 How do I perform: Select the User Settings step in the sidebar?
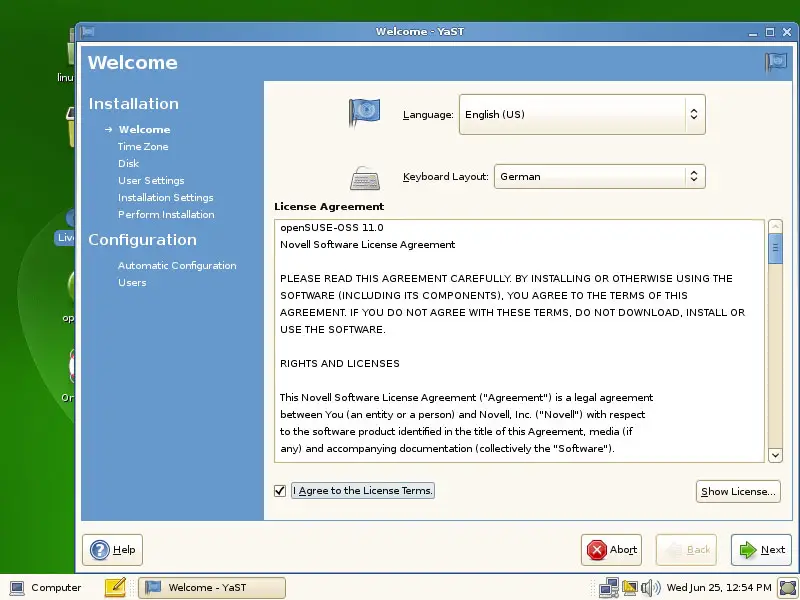click(x=151, y=181)
